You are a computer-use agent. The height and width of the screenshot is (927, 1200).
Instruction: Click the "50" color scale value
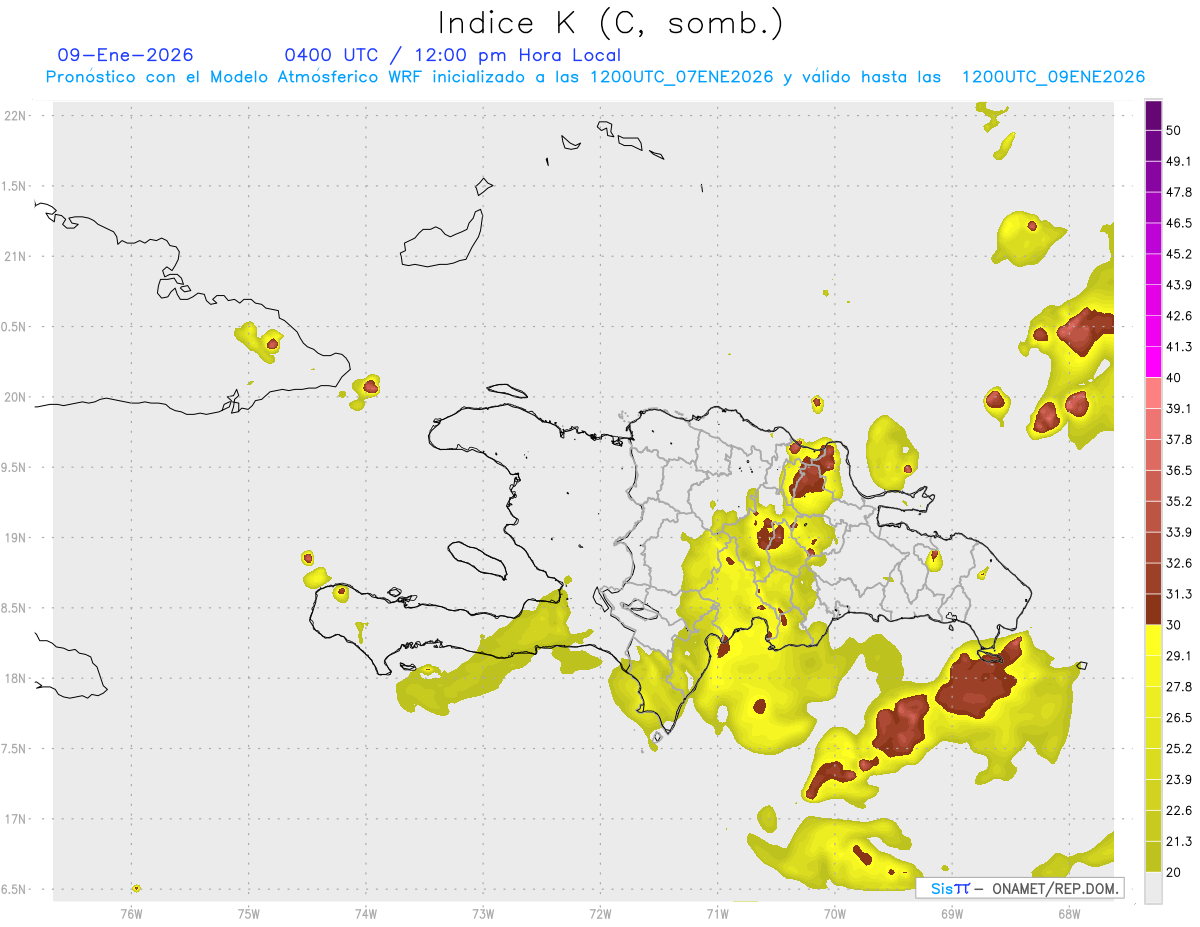click(x=1174, y=130)
